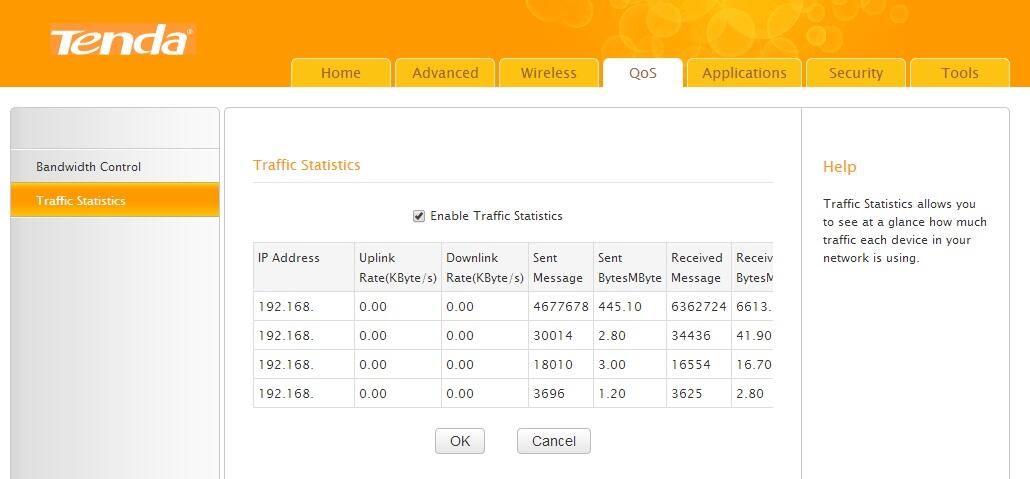Click the IP address in the 30014 row

coord(286,336)
